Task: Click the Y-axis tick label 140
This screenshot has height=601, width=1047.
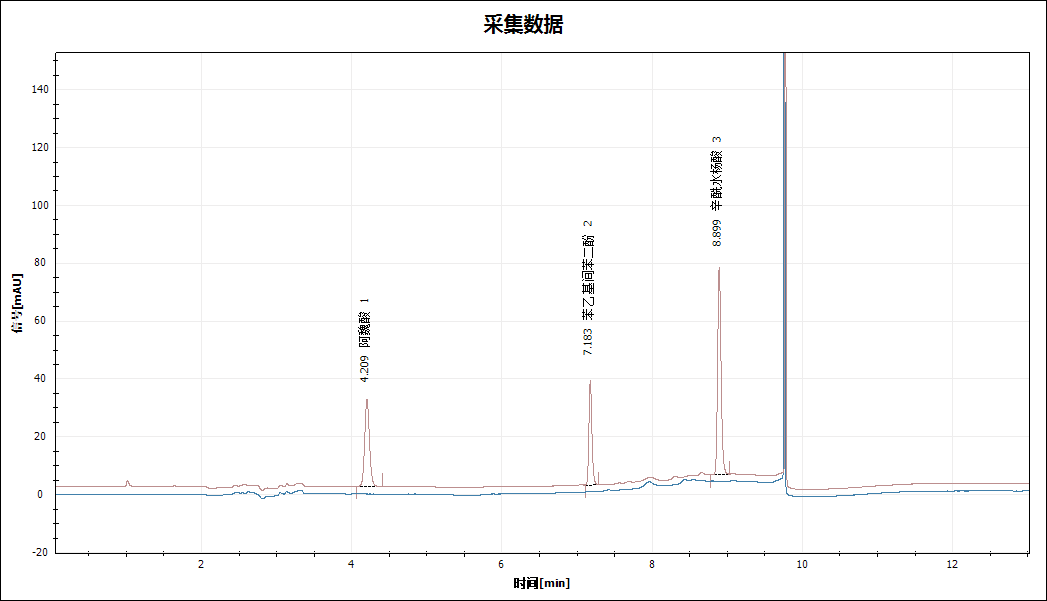Action: pyautogui.click(x=40, y=89)
